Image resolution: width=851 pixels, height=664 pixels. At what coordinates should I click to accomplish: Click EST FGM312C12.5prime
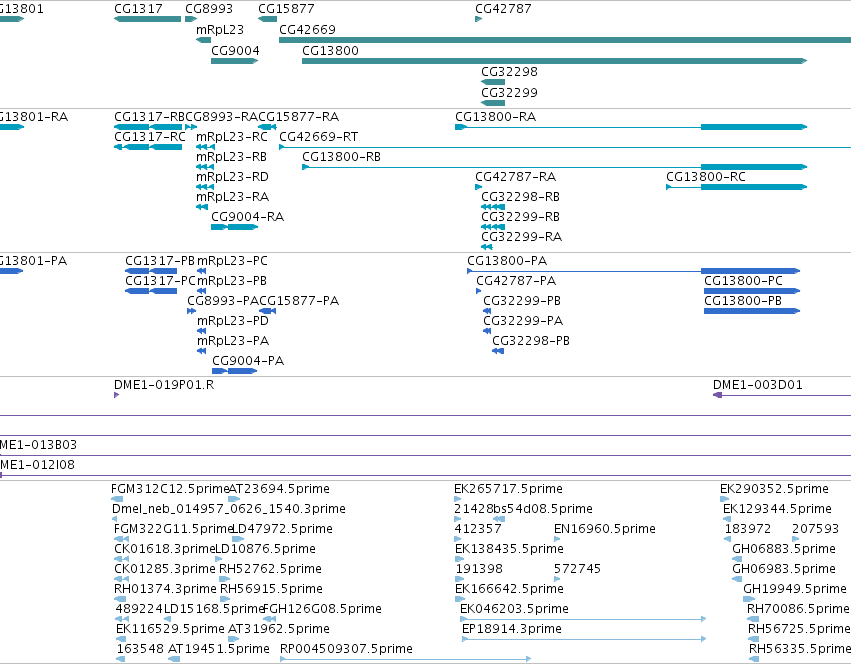point(170,489)
